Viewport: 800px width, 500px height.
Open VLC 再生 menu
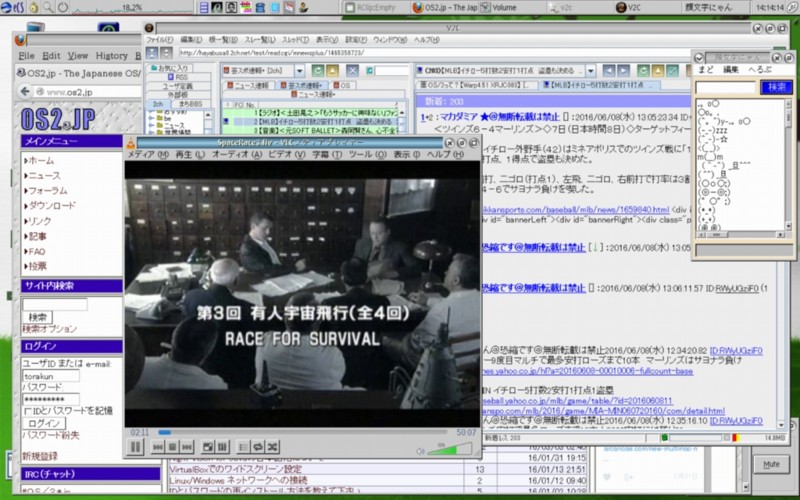pyautogui.click(x=190, y=154)
